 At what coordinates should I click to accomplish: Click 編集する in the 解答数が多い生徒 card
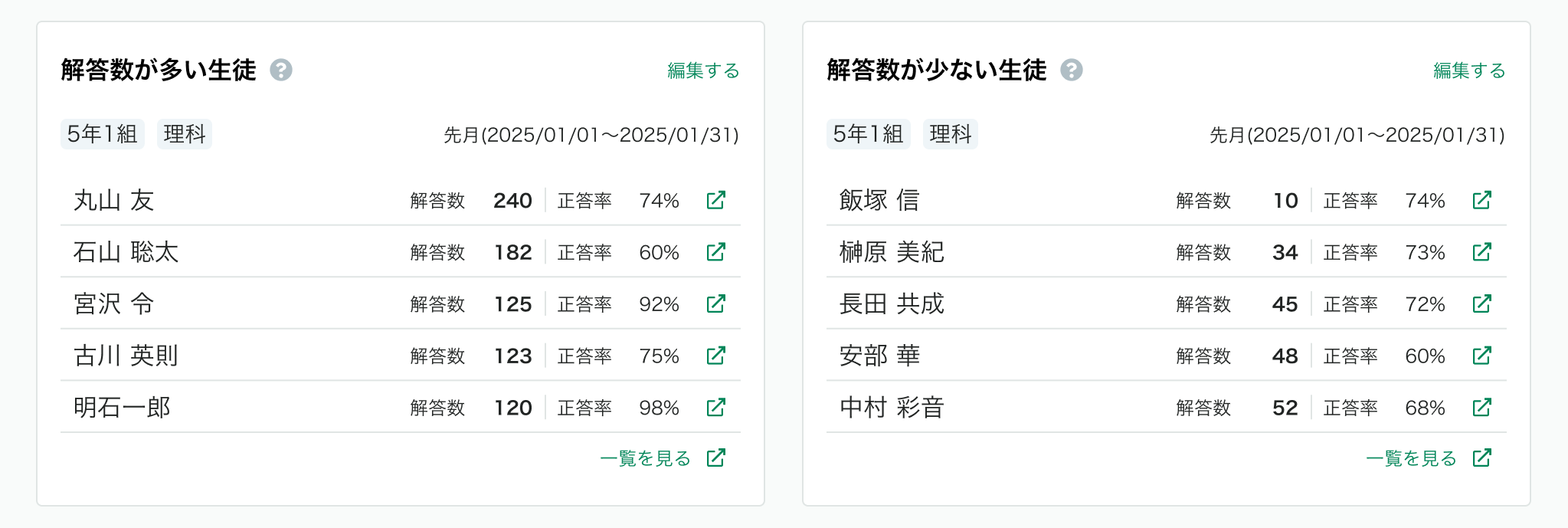[703, 71]
